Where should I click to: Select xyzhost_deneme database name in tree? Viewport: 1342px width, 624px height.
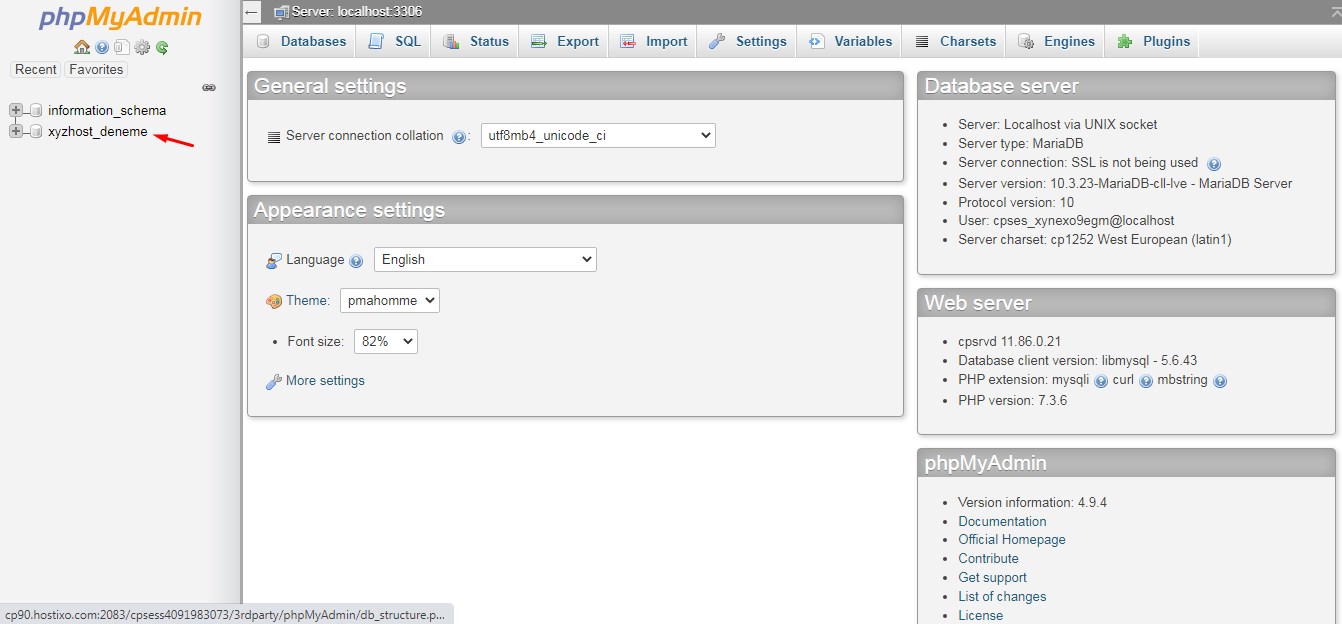97,131
